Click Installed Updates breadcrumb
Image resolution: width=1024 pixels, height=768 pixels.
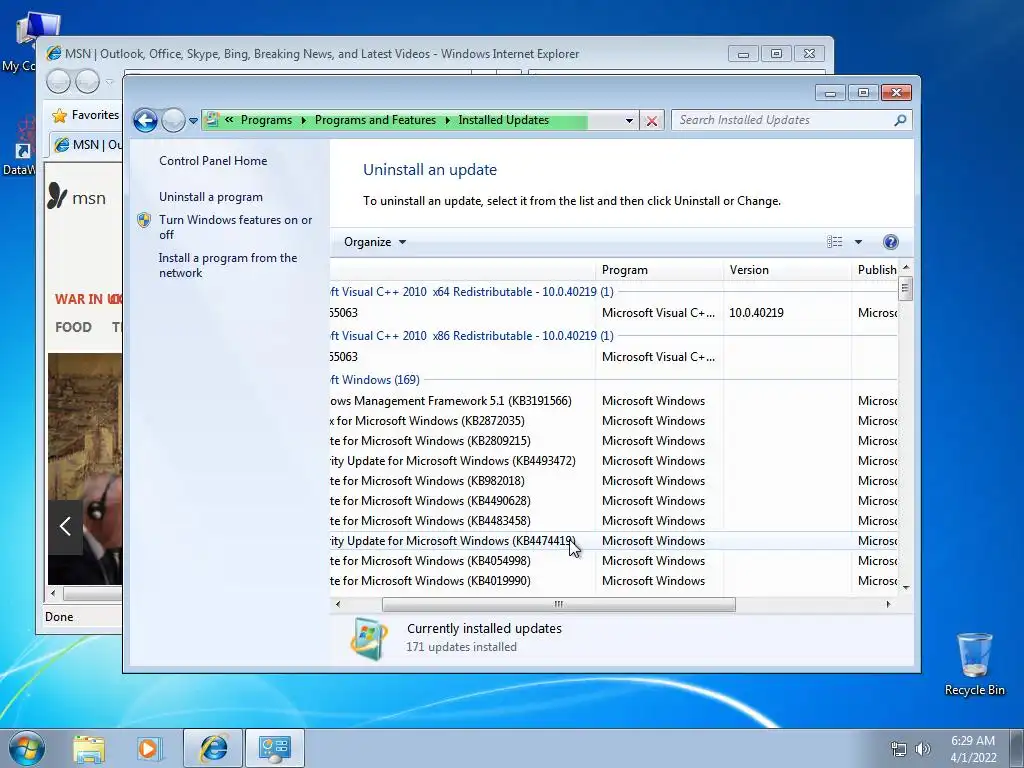tap(504, 120)
